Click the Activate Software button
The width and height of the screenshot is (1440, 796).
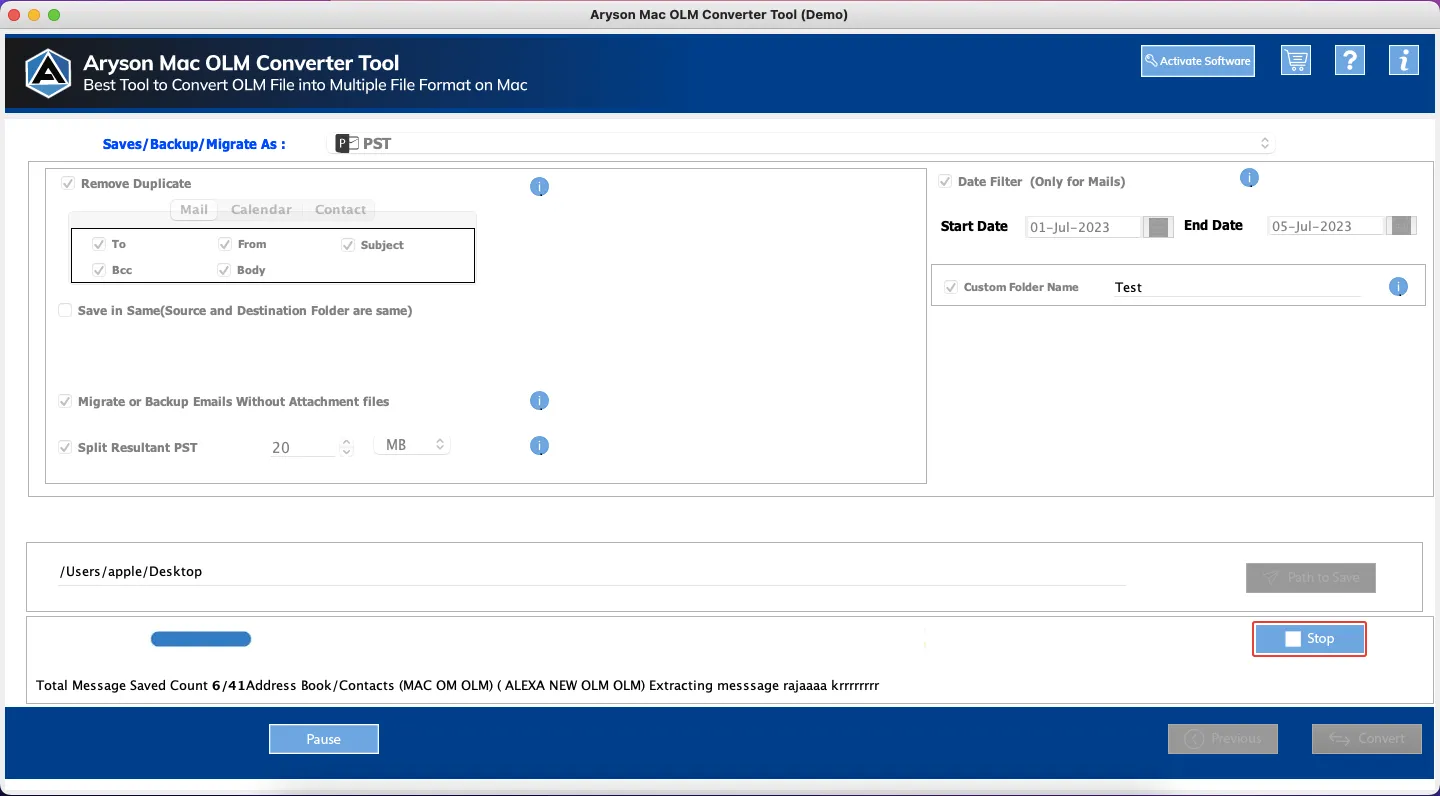(1198, 61)
